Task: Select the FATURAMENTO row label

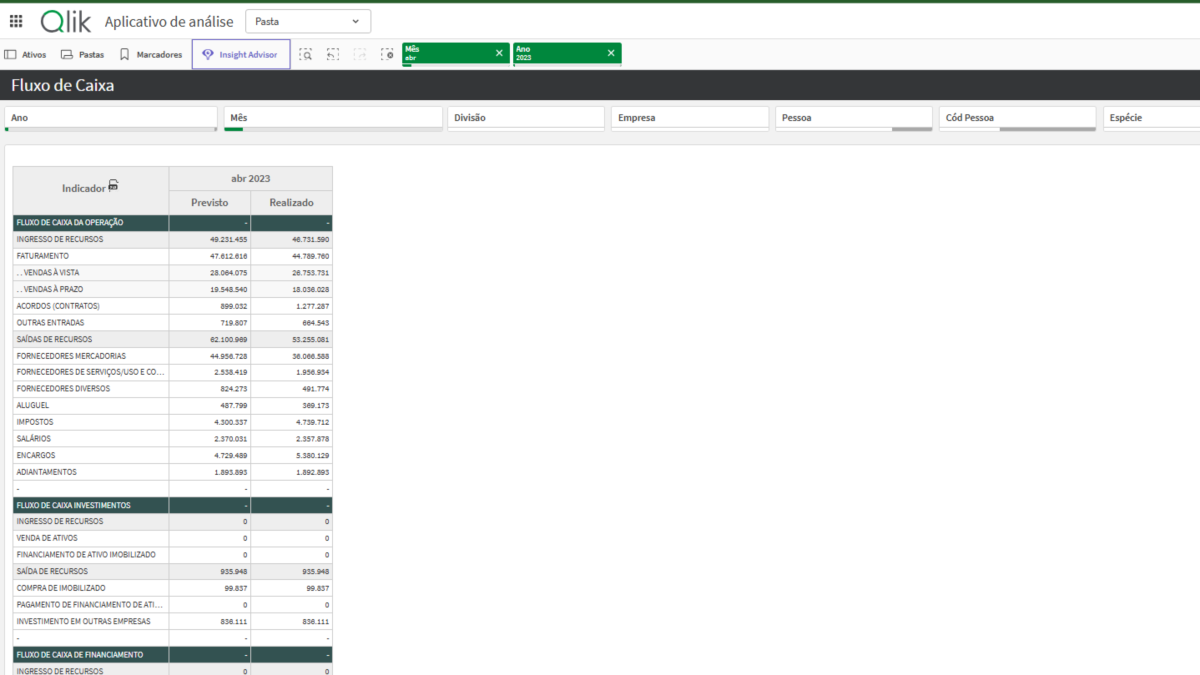Action: pyautogui.click(x=43, y=256)
